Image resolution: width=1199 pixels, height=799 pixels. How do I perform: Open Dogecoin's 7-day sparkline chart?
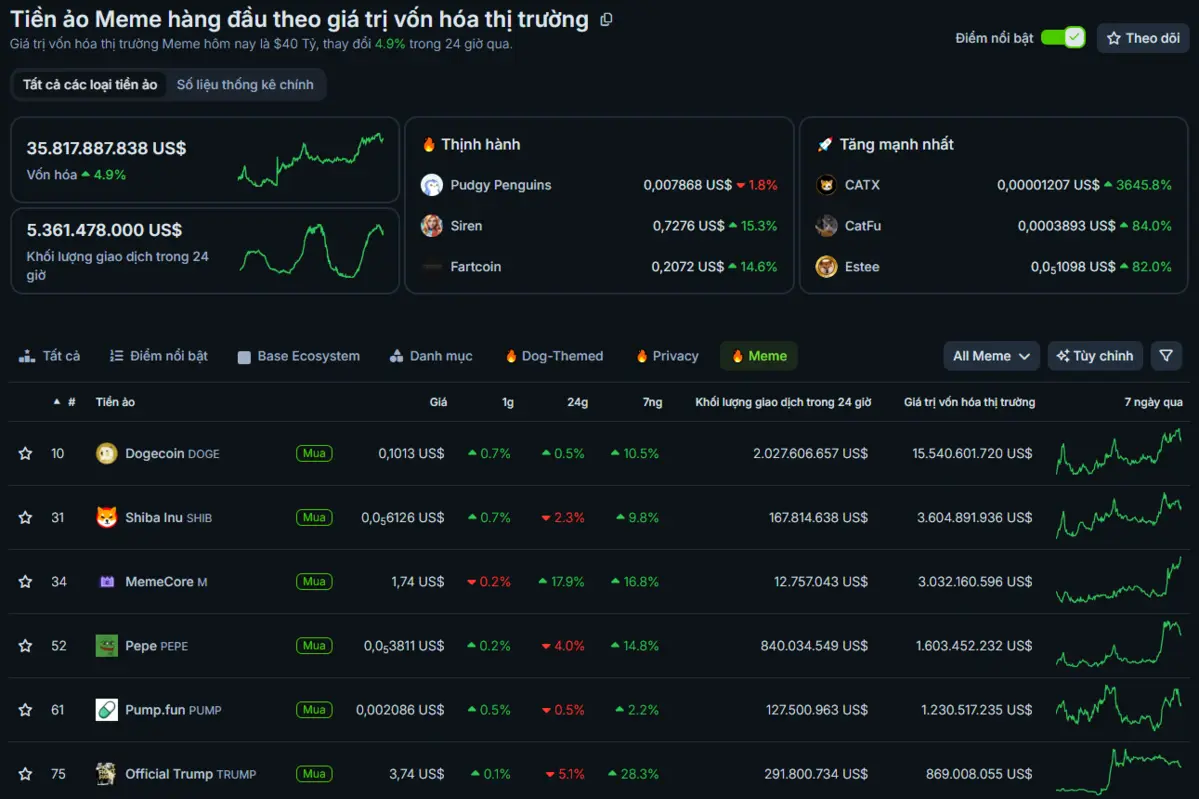1119,453
